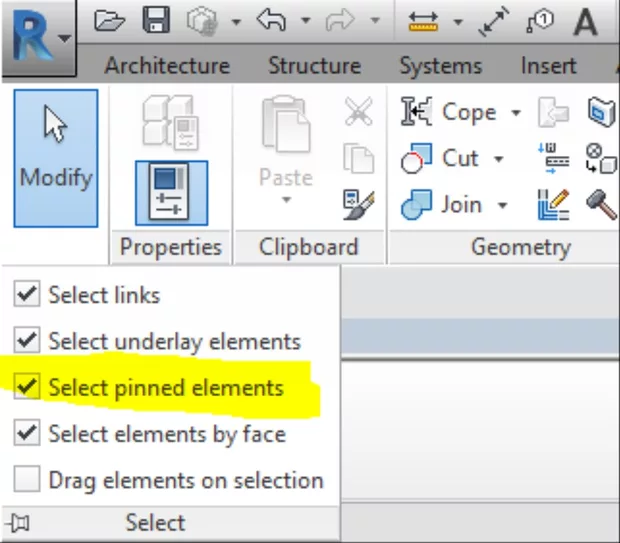Expand the Cope dropdown arrow
Image resolution: width=620 pixels, height=543 pixels.
pyautogui.click(x=516, y=113)
